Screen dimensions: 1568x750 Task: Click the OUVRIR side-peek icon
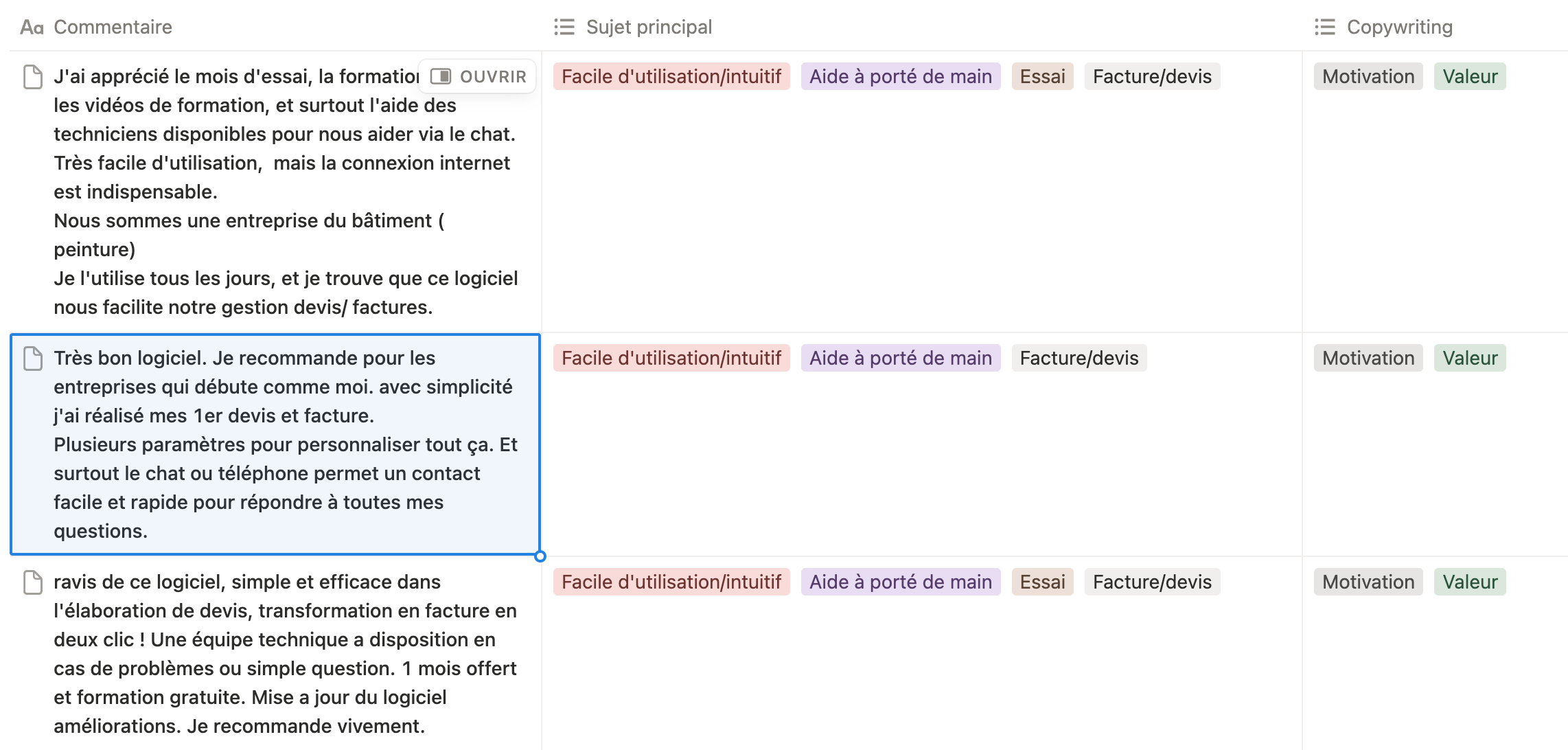click(441, 76)
